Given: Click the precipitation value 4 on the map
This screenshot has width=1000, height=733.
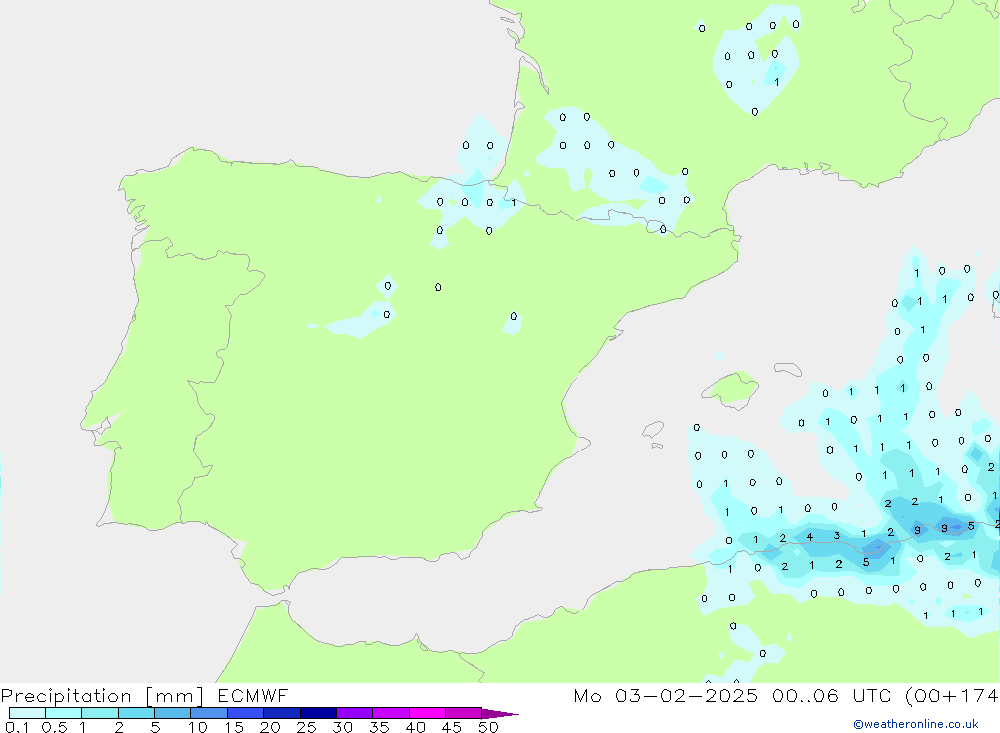Looking at the screenshot, I should click(810, 537).
